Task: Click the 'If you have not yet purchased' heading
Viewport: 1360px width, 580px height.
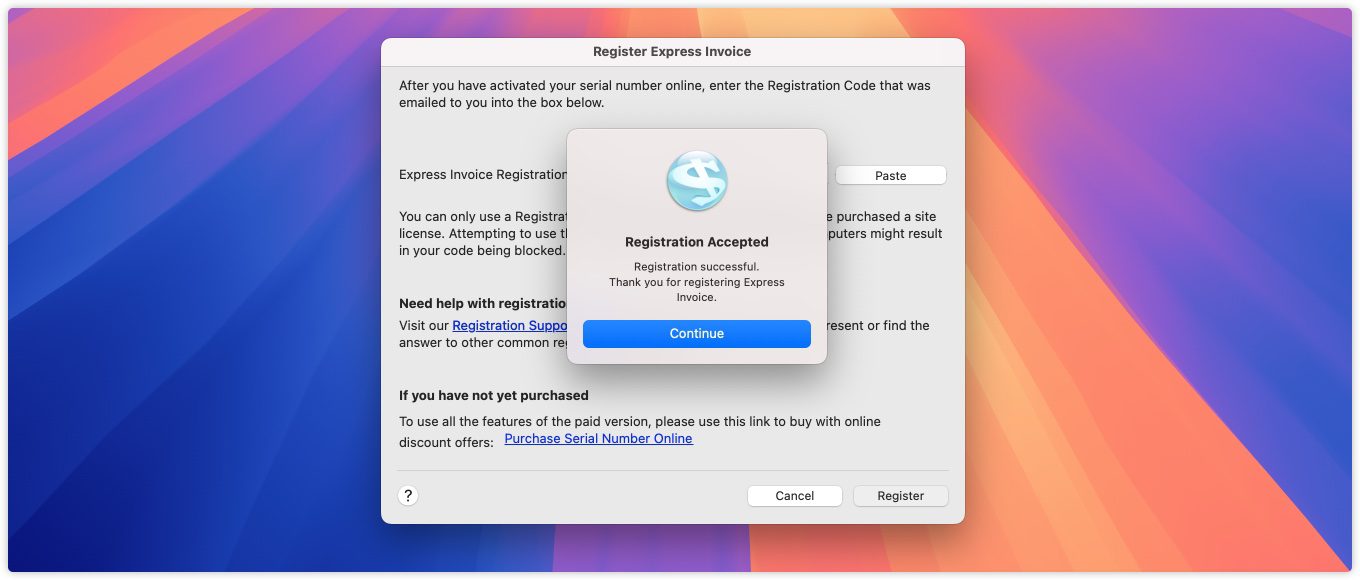Action: point(494,396)
